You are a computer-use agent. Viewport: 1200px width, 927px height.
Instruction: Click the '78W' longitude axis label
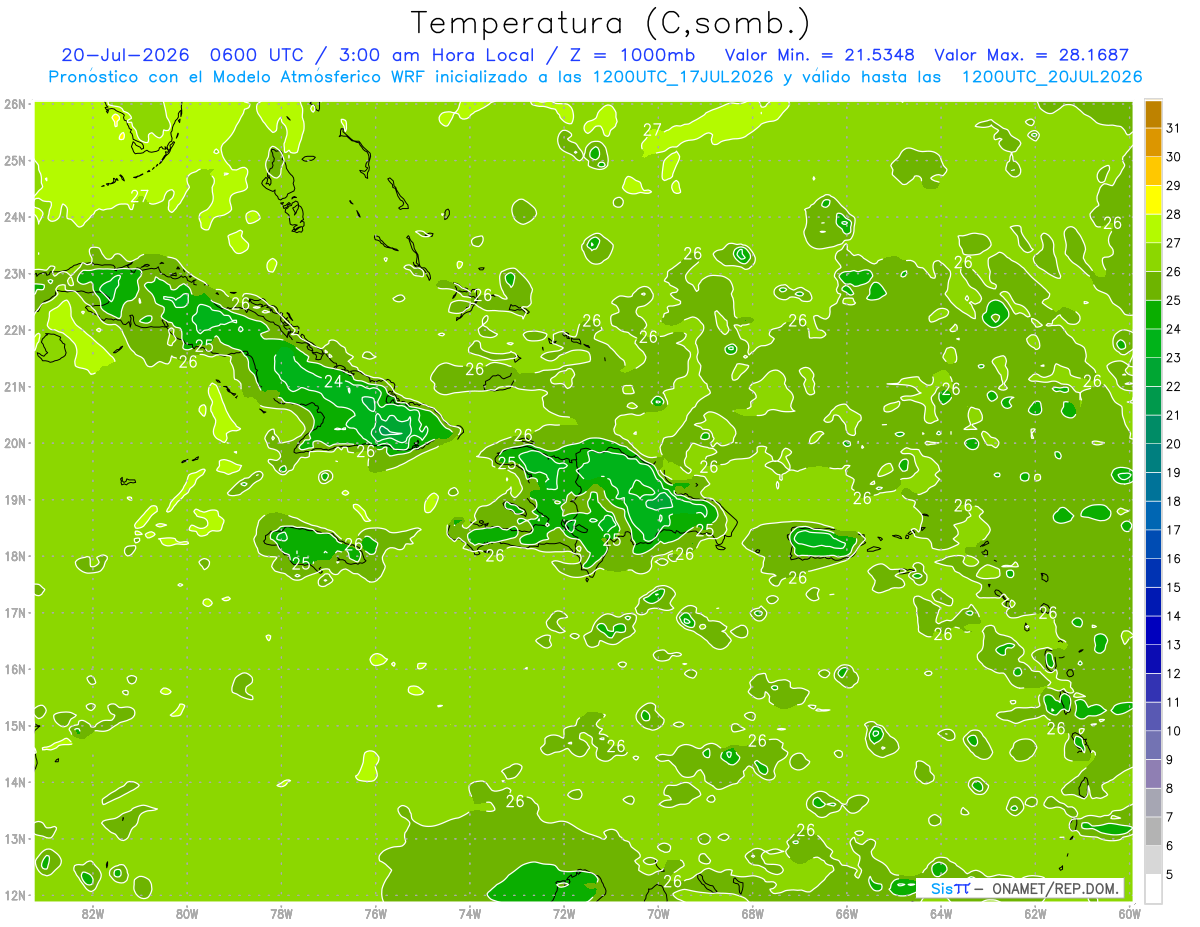(x=282, y=913)
